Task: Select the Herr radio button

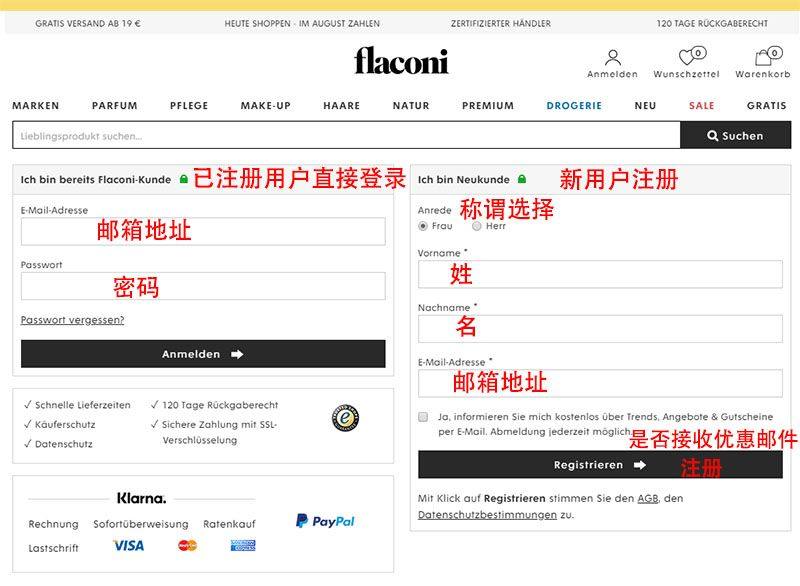Action: [477, 226]
